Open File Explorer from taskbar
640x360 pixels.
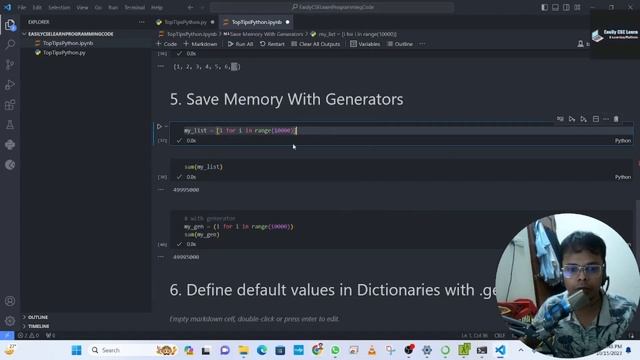click(243, 350)
